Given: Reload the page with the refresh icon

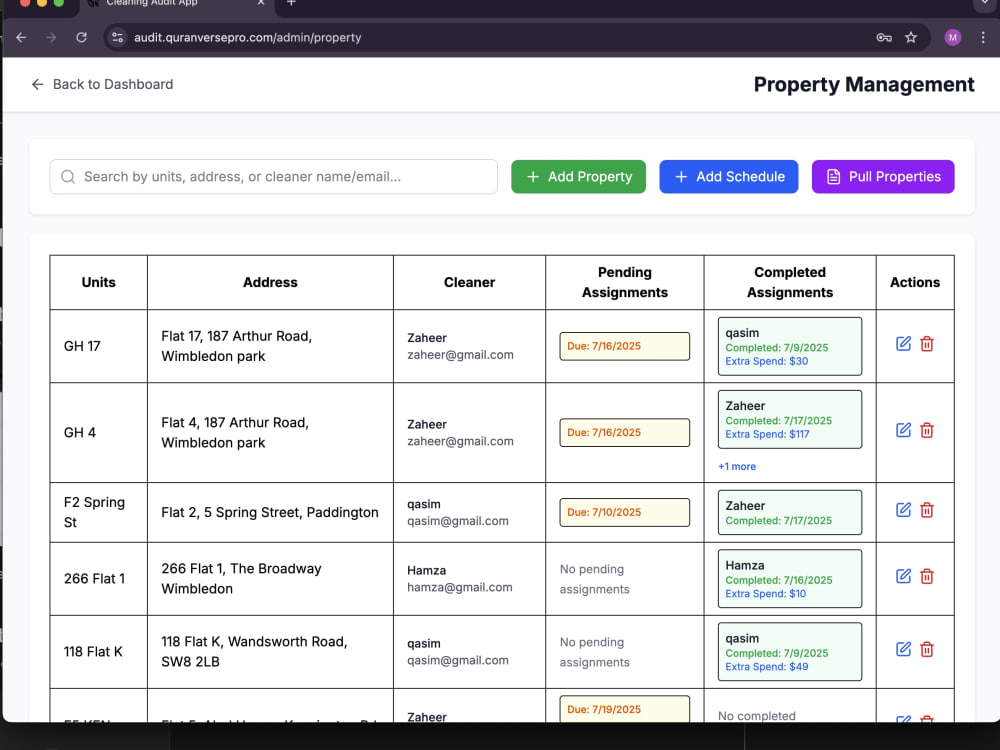Looking at the screenshot, I should point(81,38).
